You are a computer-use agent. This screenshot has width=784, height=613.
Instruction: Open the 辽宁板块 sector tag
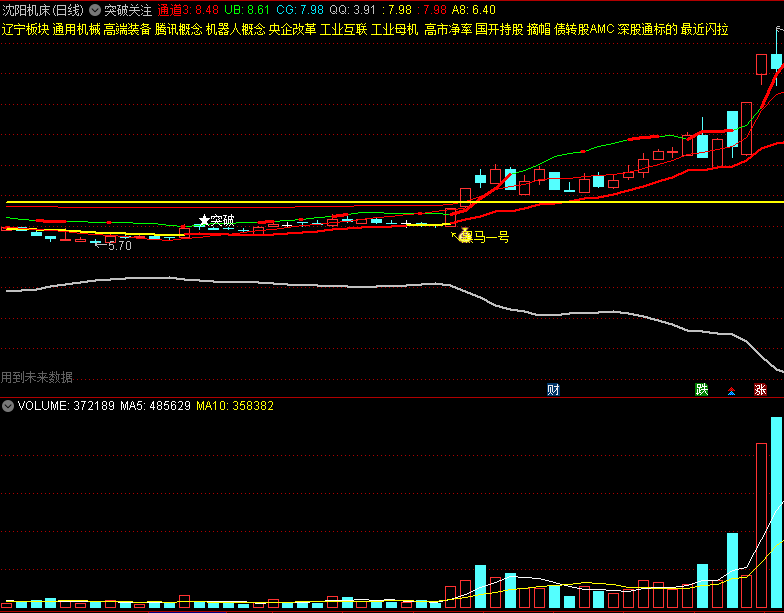coord(26,30)
